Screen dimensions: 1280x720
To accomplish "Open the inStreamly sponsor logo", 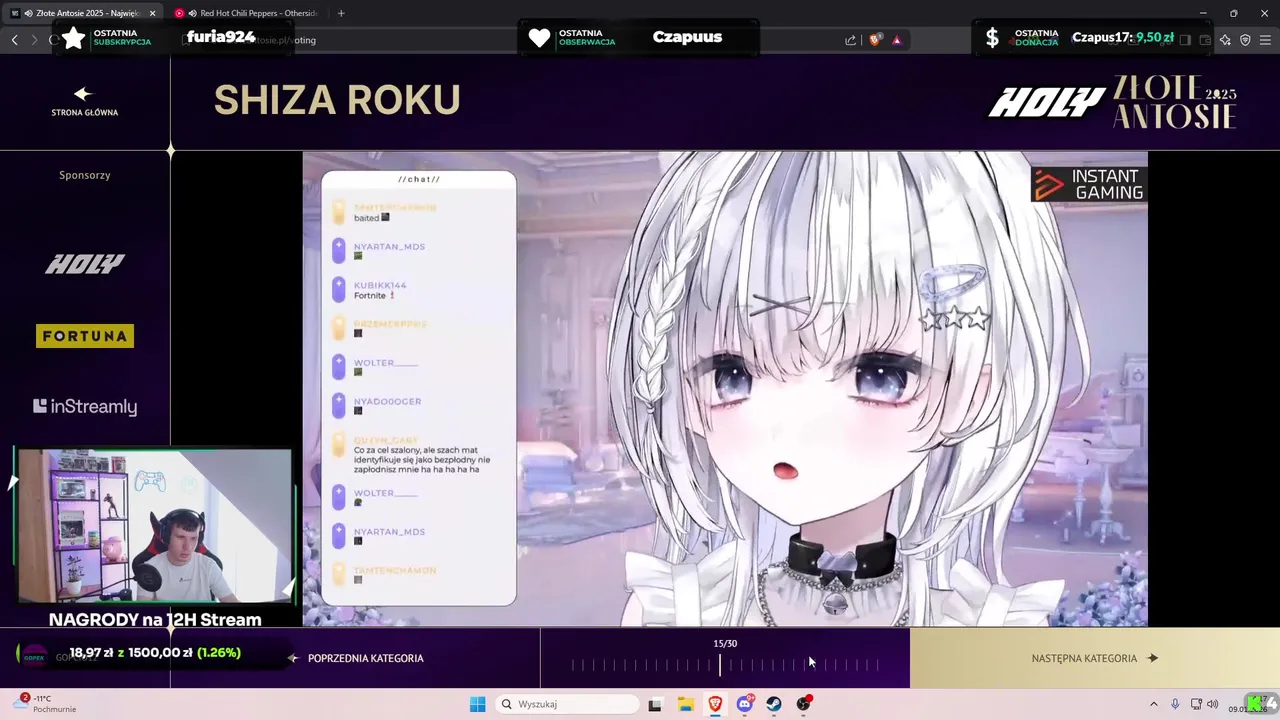I will pos(85,406).
